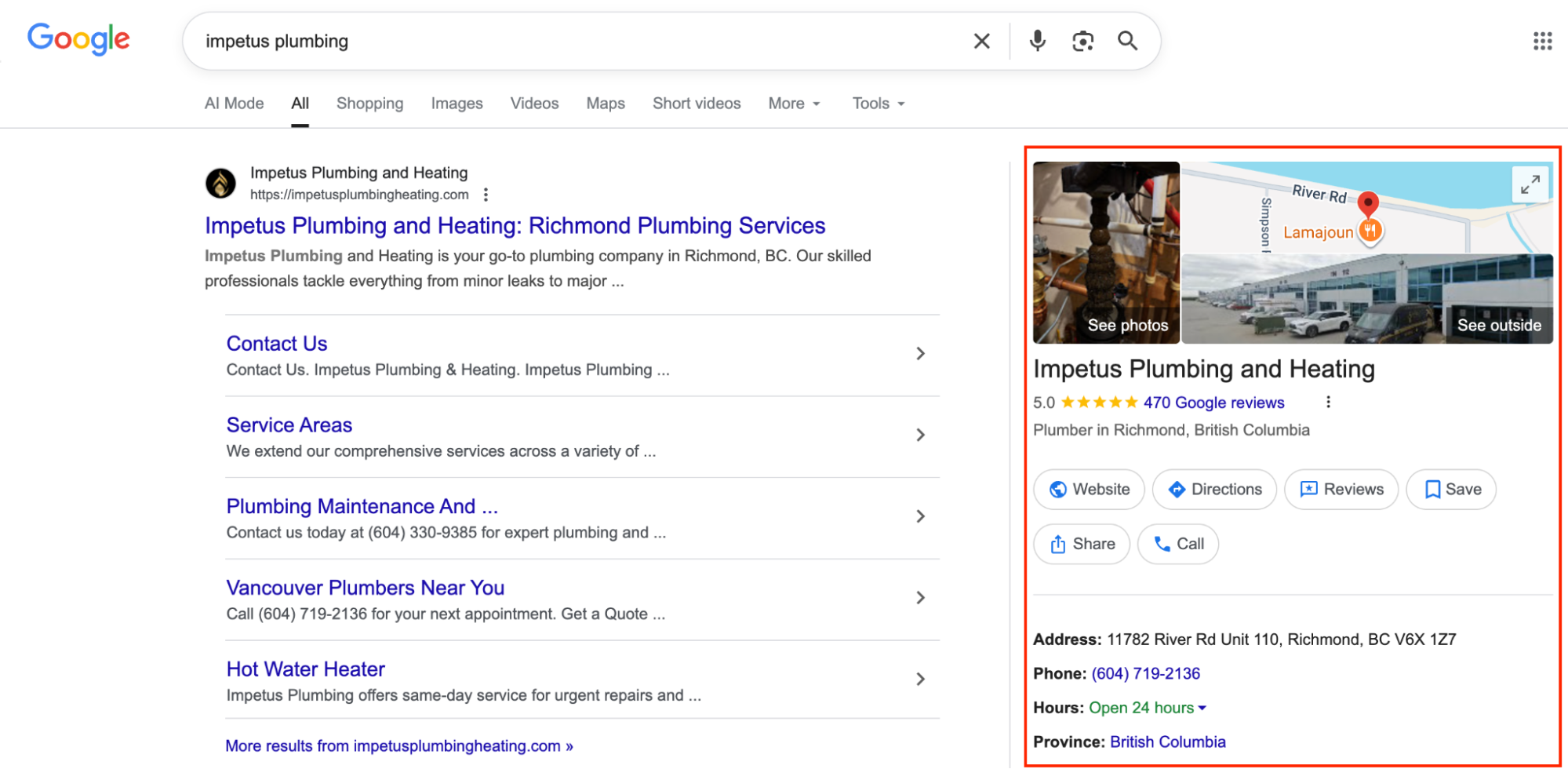Start voice search with the microphone icon

tap(1037, 41)
